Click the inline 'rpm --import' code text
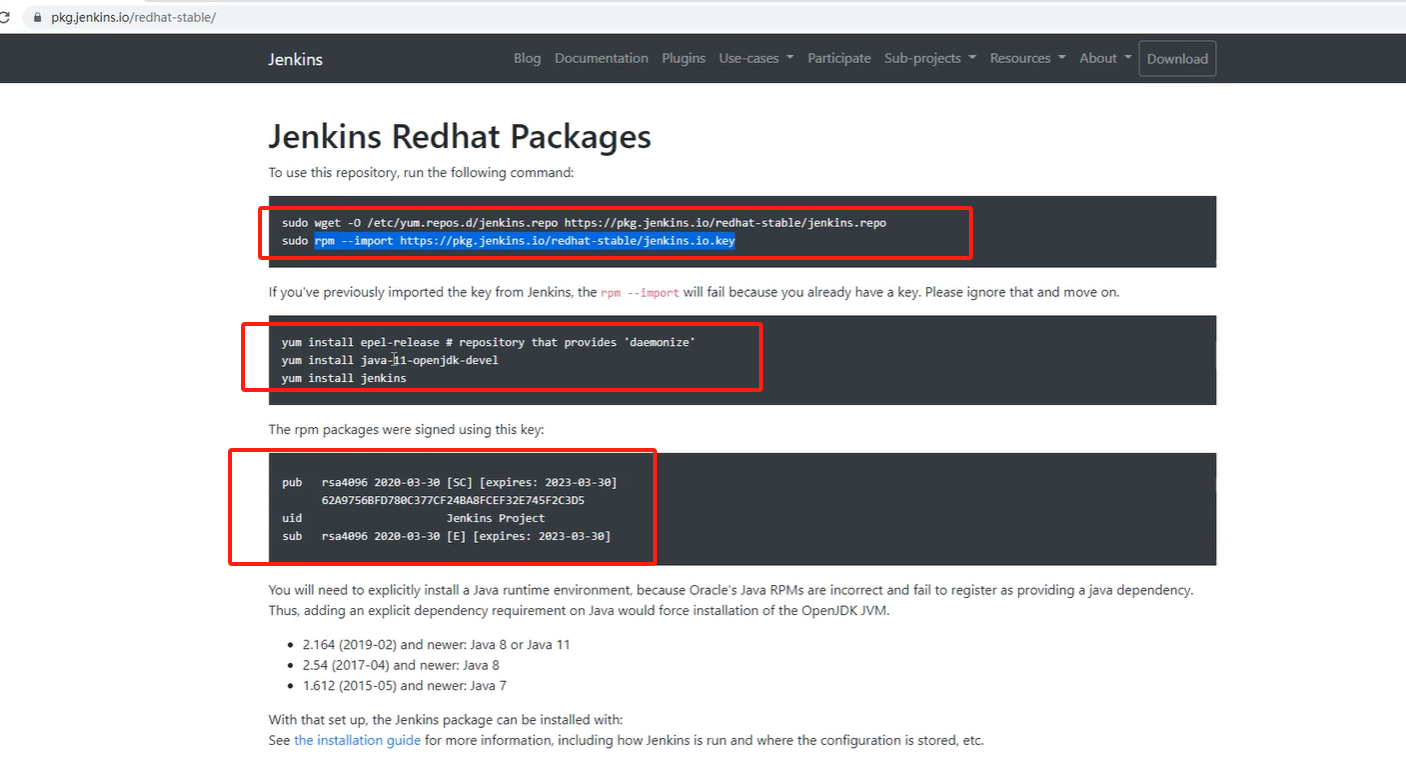Image resolution: width=1406 pixels, height=766 pixels. click(640, 293)
